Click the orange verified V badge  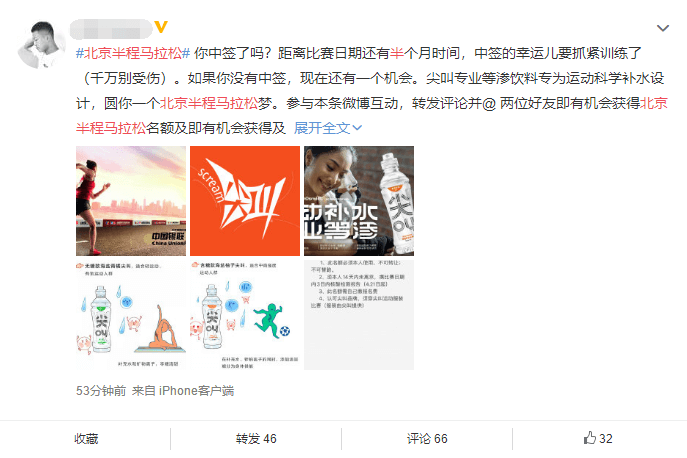point(161,27)
